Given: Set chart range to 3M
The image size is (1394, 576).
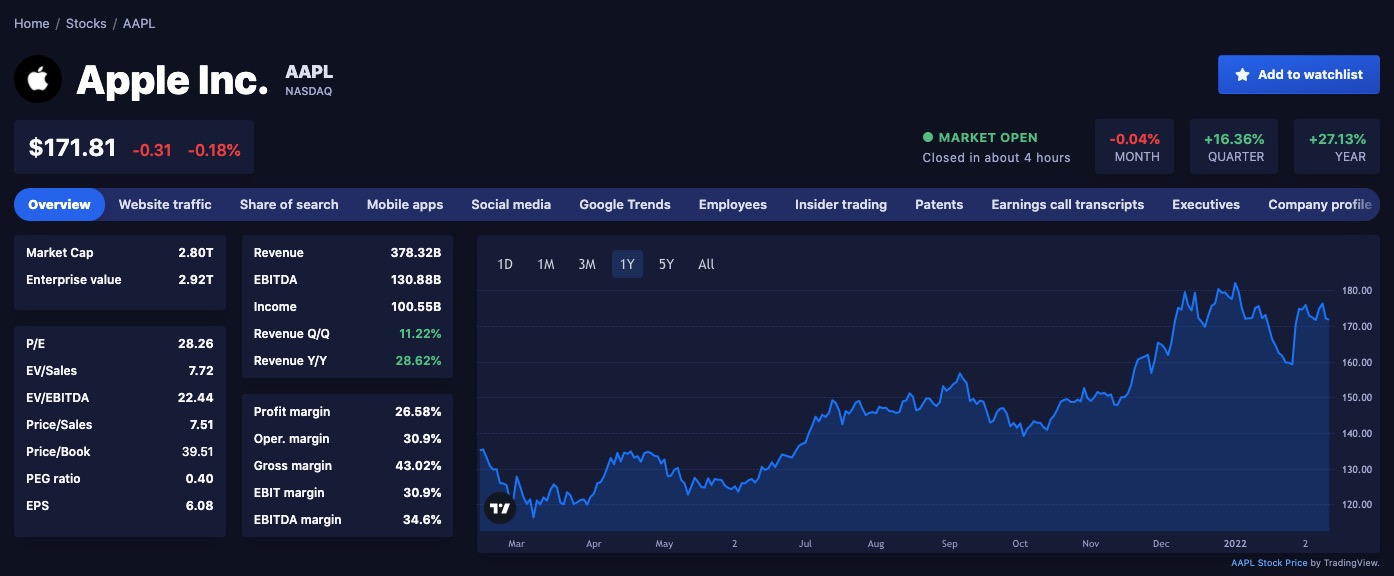Looking at the screenshot, I should (x=587, y=264).
